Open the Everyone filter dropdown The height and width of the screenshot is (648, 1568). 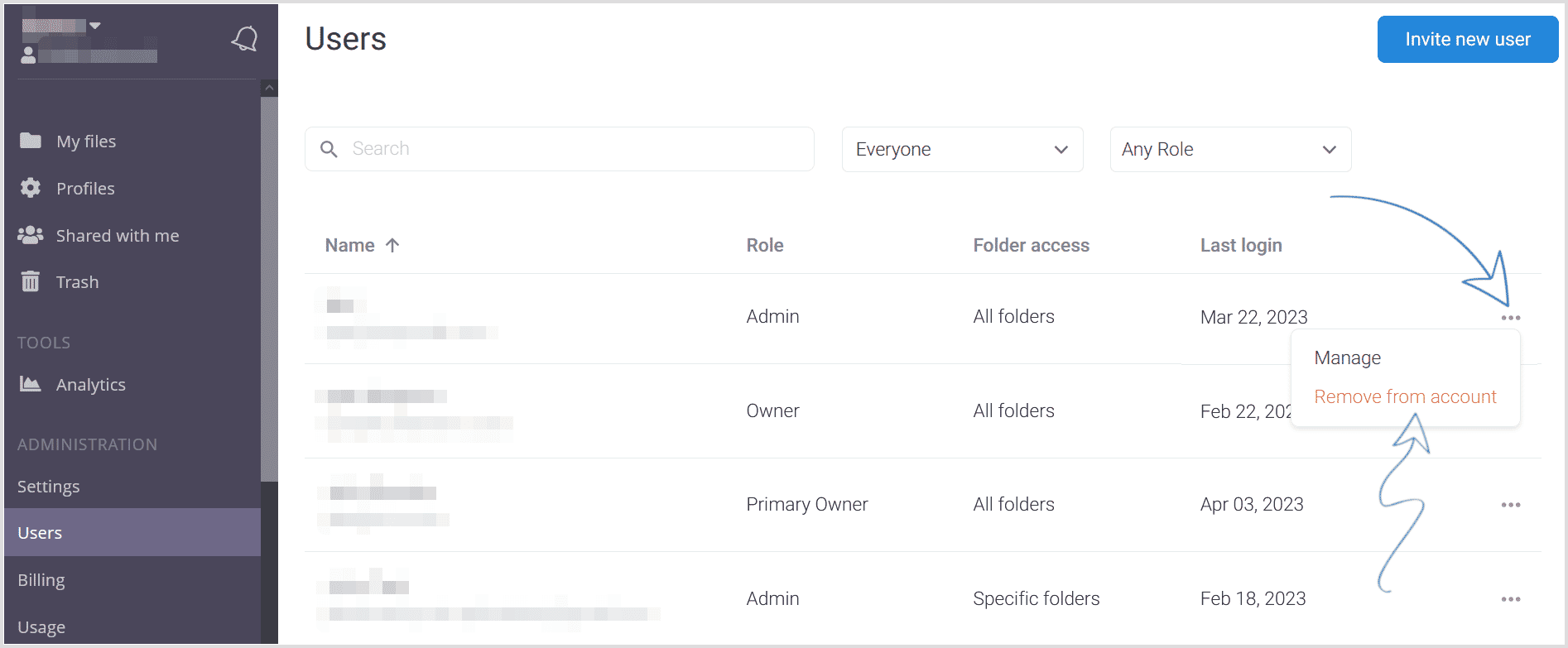click(x=962, y=149)
